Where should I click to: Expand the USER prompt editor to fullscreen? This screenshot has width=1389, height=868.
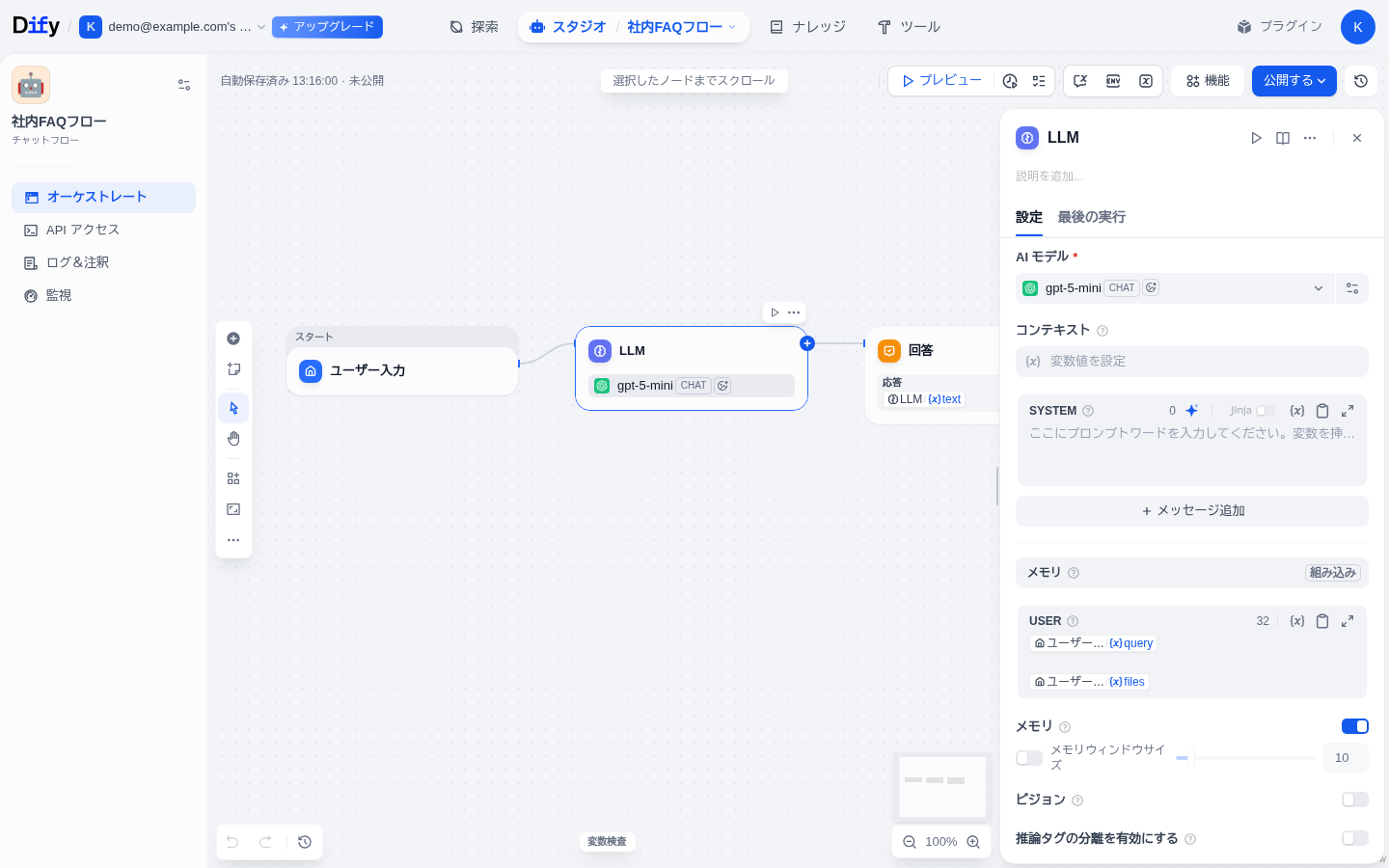(1348, 621)
